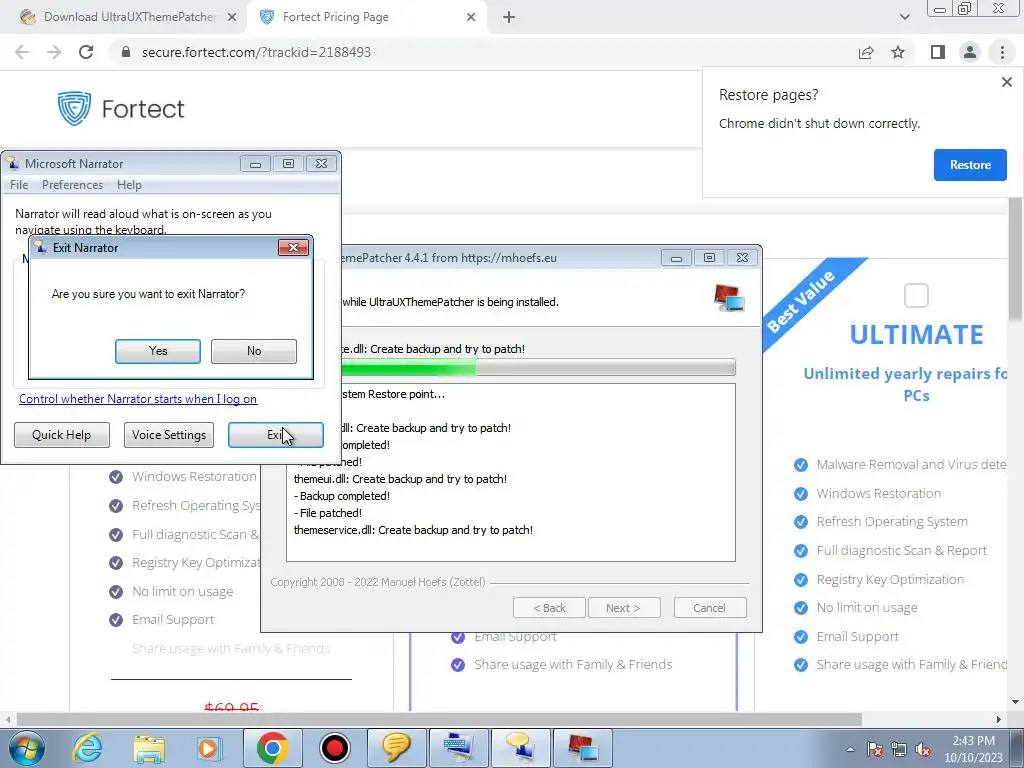Click the share page icon in address bar
This screenshot has height=768, width=1024.
[866, 52]
